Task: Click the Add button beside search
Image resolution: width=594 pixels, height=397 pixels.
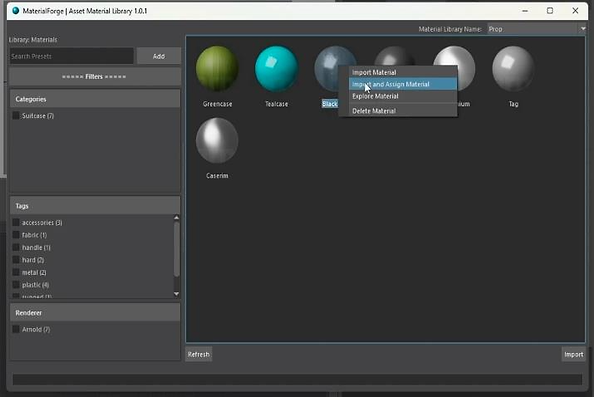Action: pos(159,56)
